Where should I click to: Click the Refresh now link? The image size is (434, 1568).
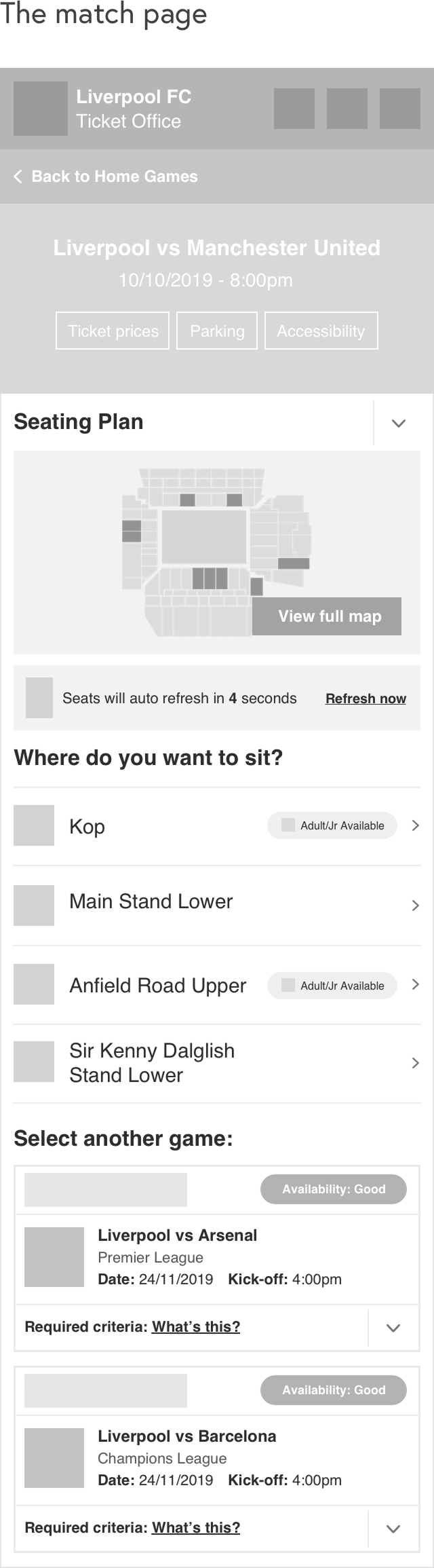pos(366,698)
